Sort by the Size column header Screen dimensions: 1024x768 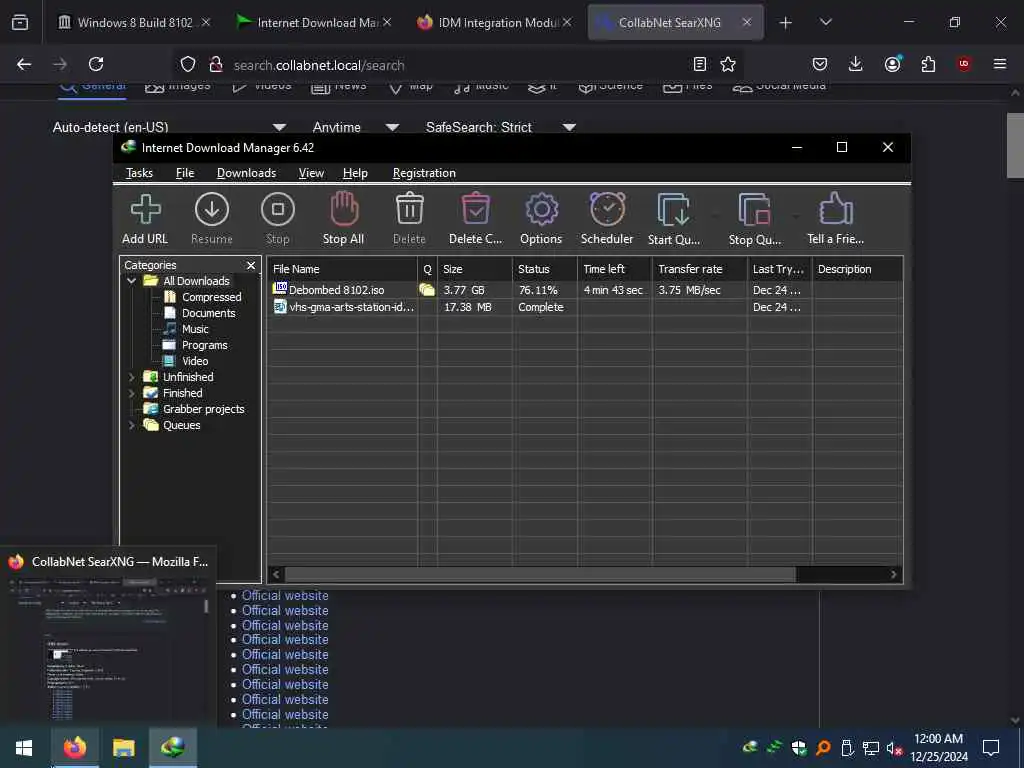[x=475, y=269]
